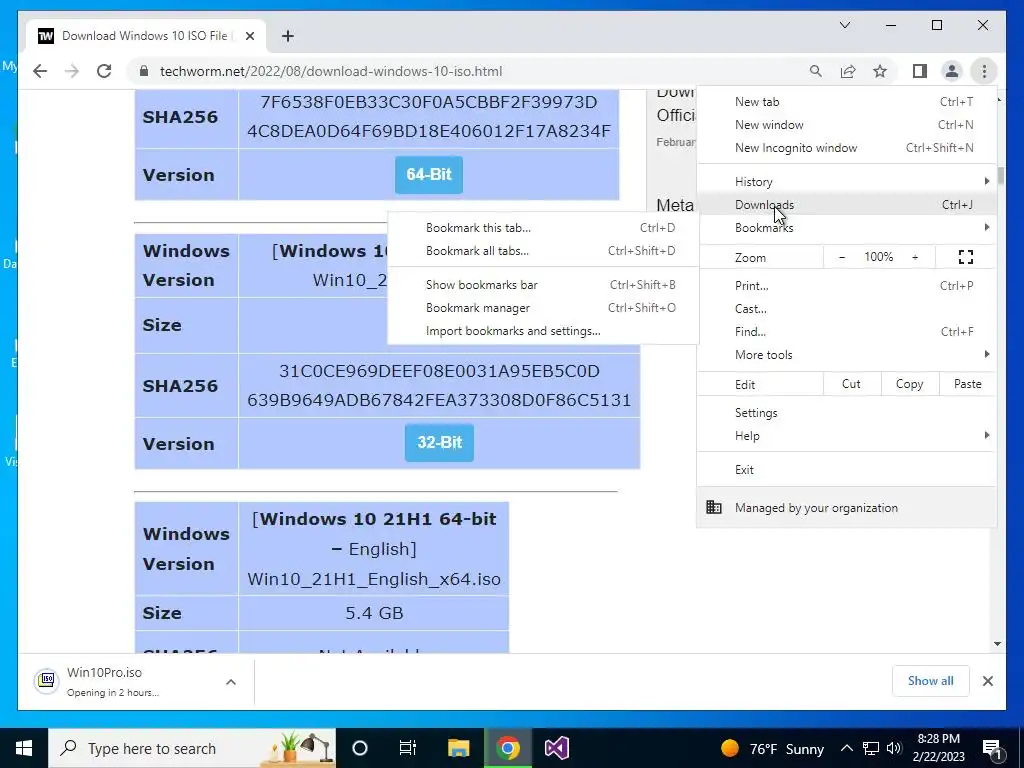Expand the Help submenu
The height and width of the screenshot is (768, 1024).
(x=847, y=436)
